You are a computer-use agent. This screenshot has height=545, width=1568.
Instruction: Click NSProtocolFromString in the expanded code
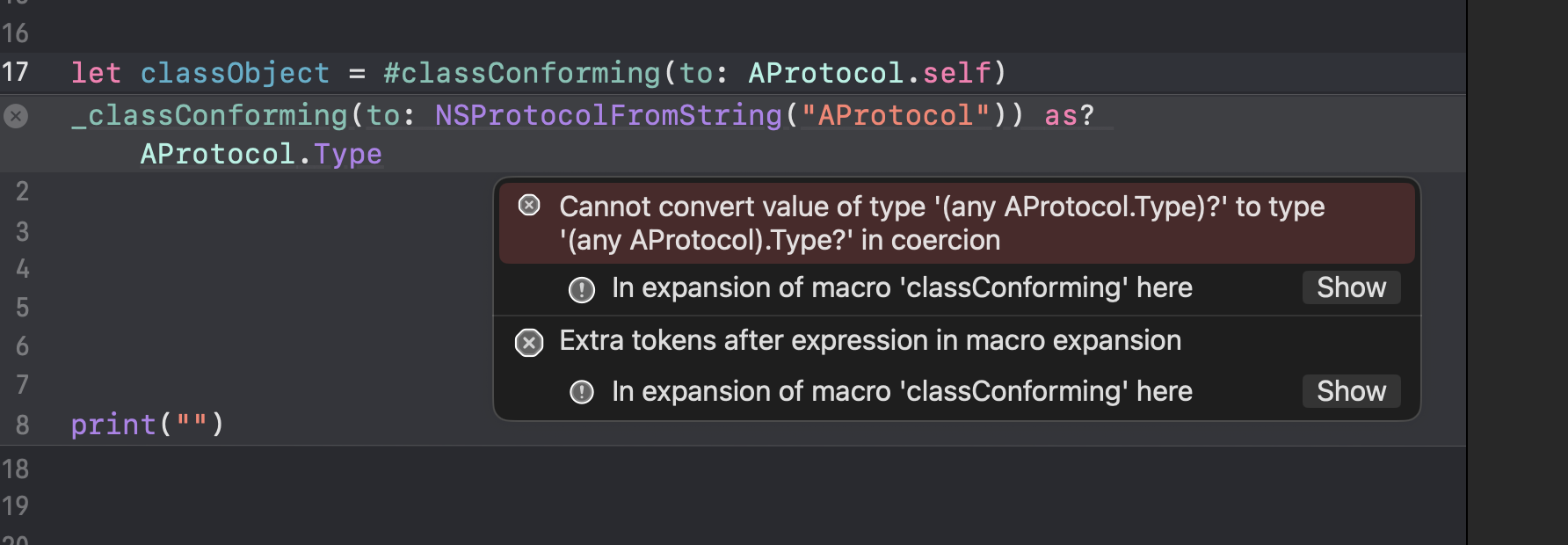[608, 115]
